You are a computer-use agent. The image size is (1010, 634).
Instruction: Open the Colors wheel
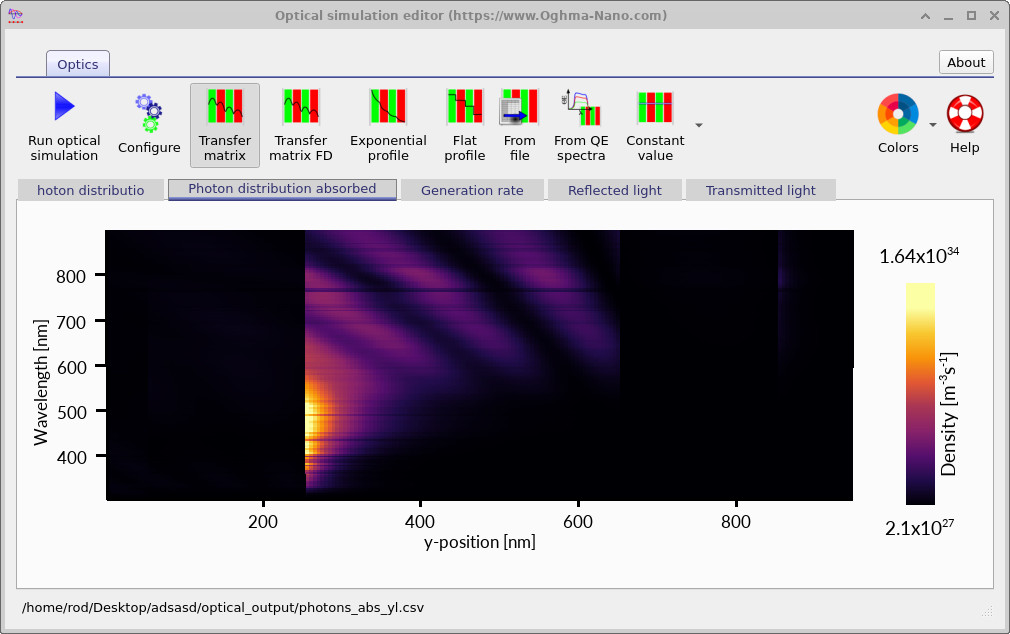(x=897, y=124)
